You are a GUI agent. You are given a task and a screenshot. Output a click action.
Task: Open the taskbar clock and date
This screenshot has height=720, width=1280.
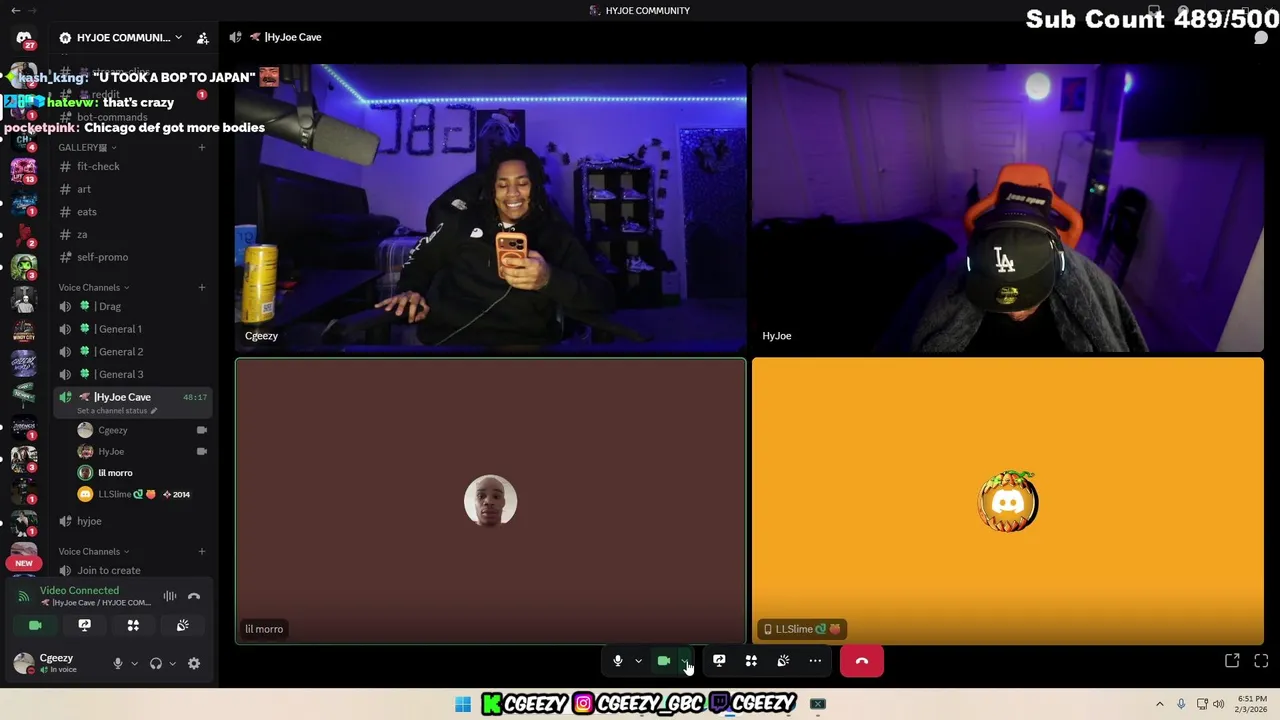pyautogui.click(x=1252, y=704)
